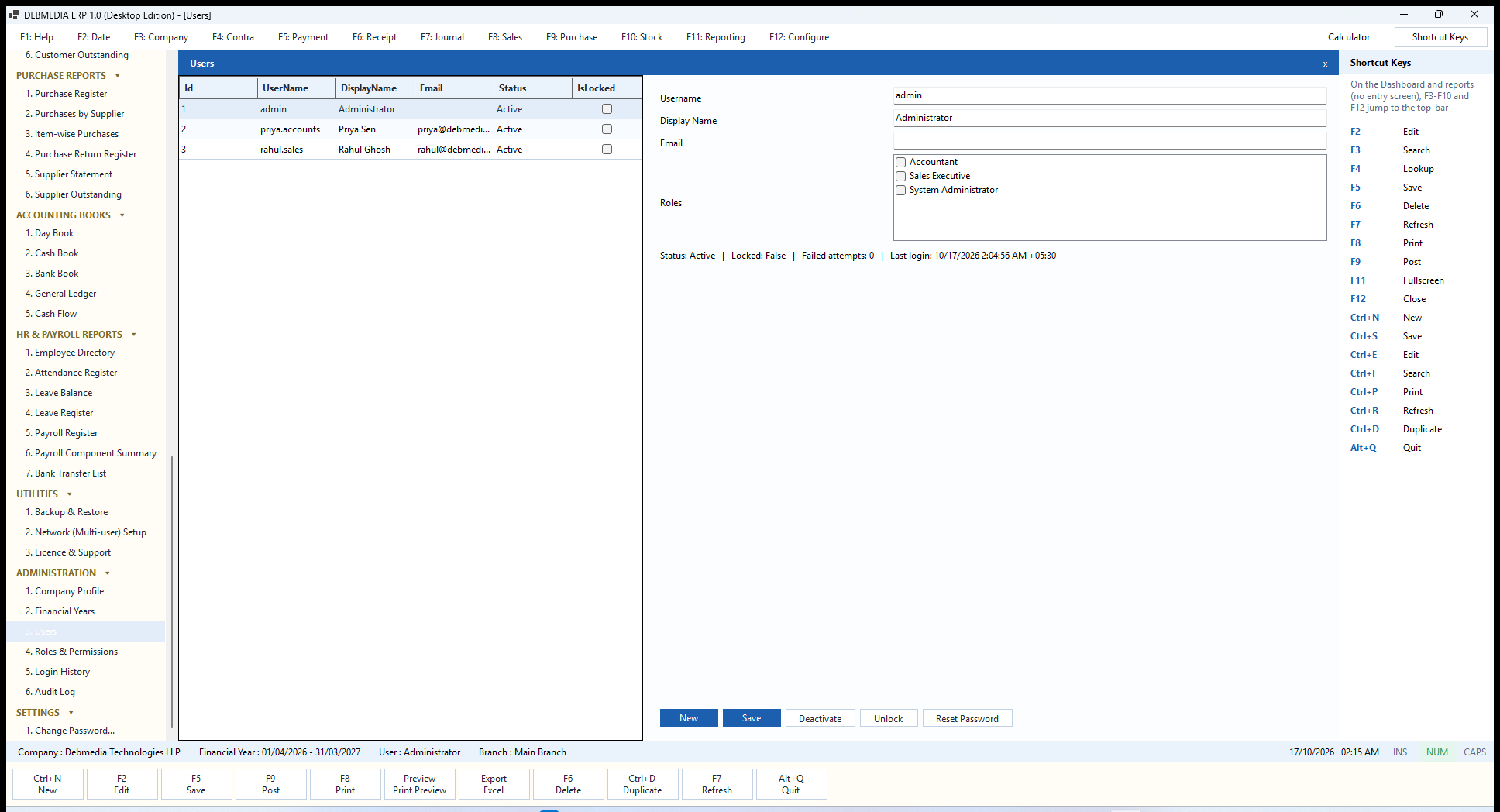The width and height of the screenshot is (1500, 812).
Task: Collapse the PURCHASE REPORTS section arrow
Action: [x=118, y=76]
